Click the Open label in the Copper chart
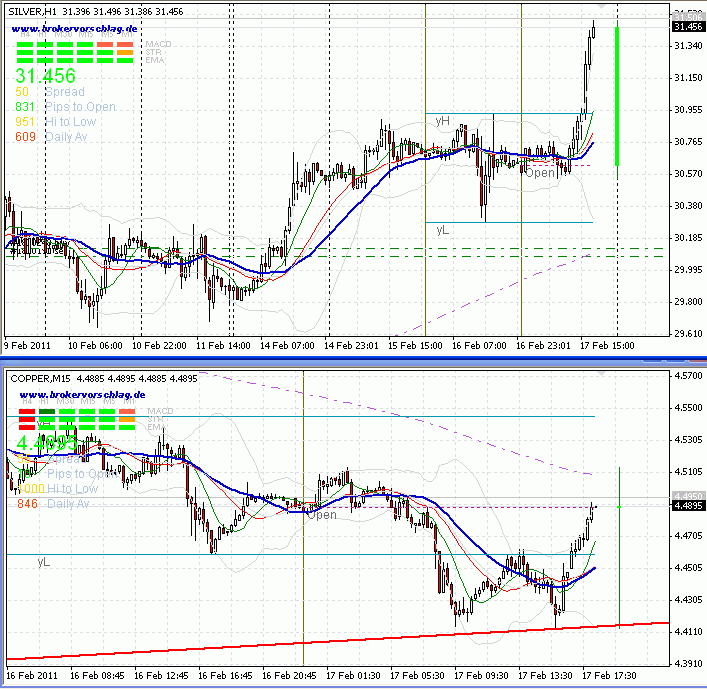Screen dimensions: 707x689 point(322,515)
